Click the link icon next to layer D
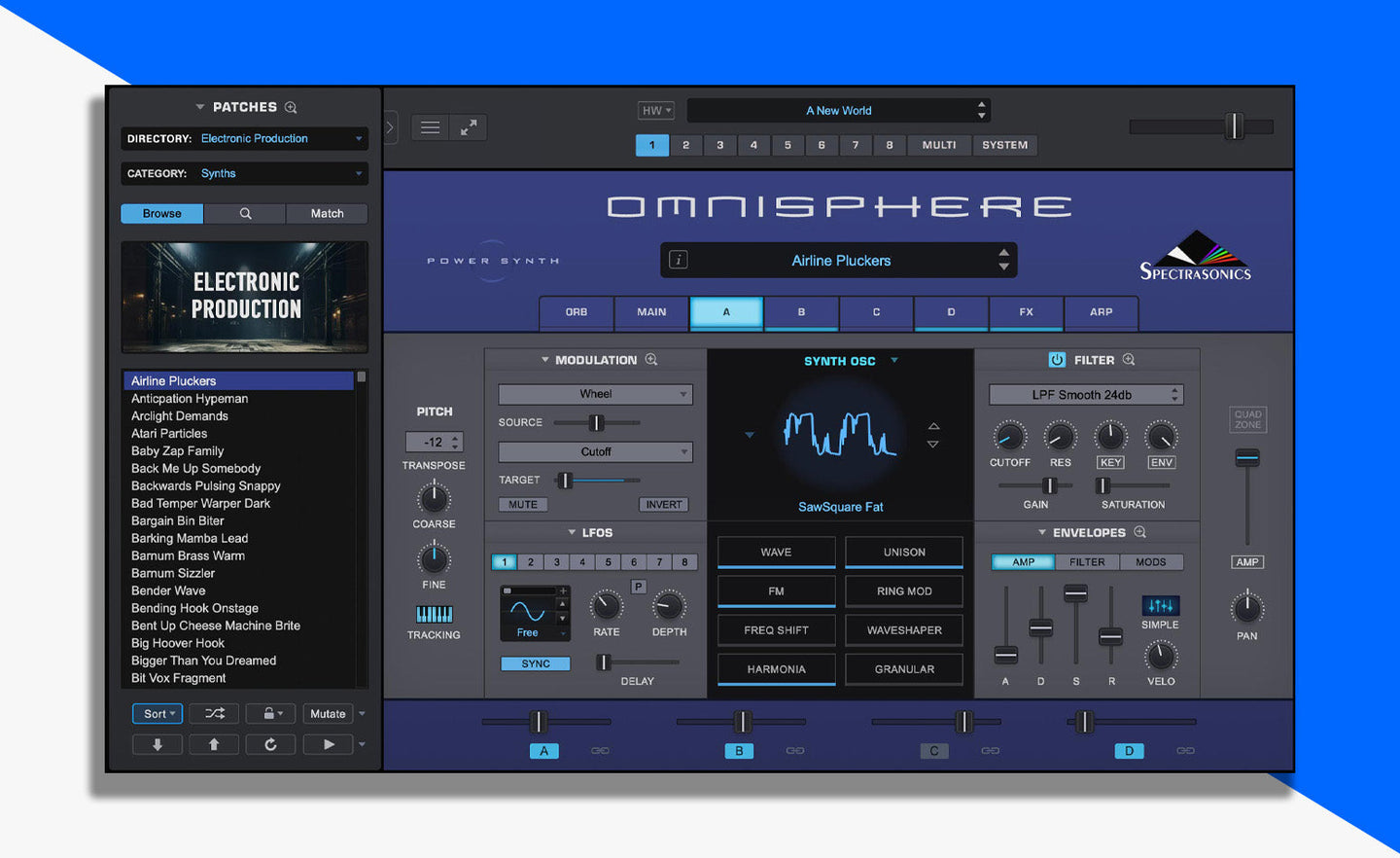Screen dimensions: 1400x858 (1185, 751)
